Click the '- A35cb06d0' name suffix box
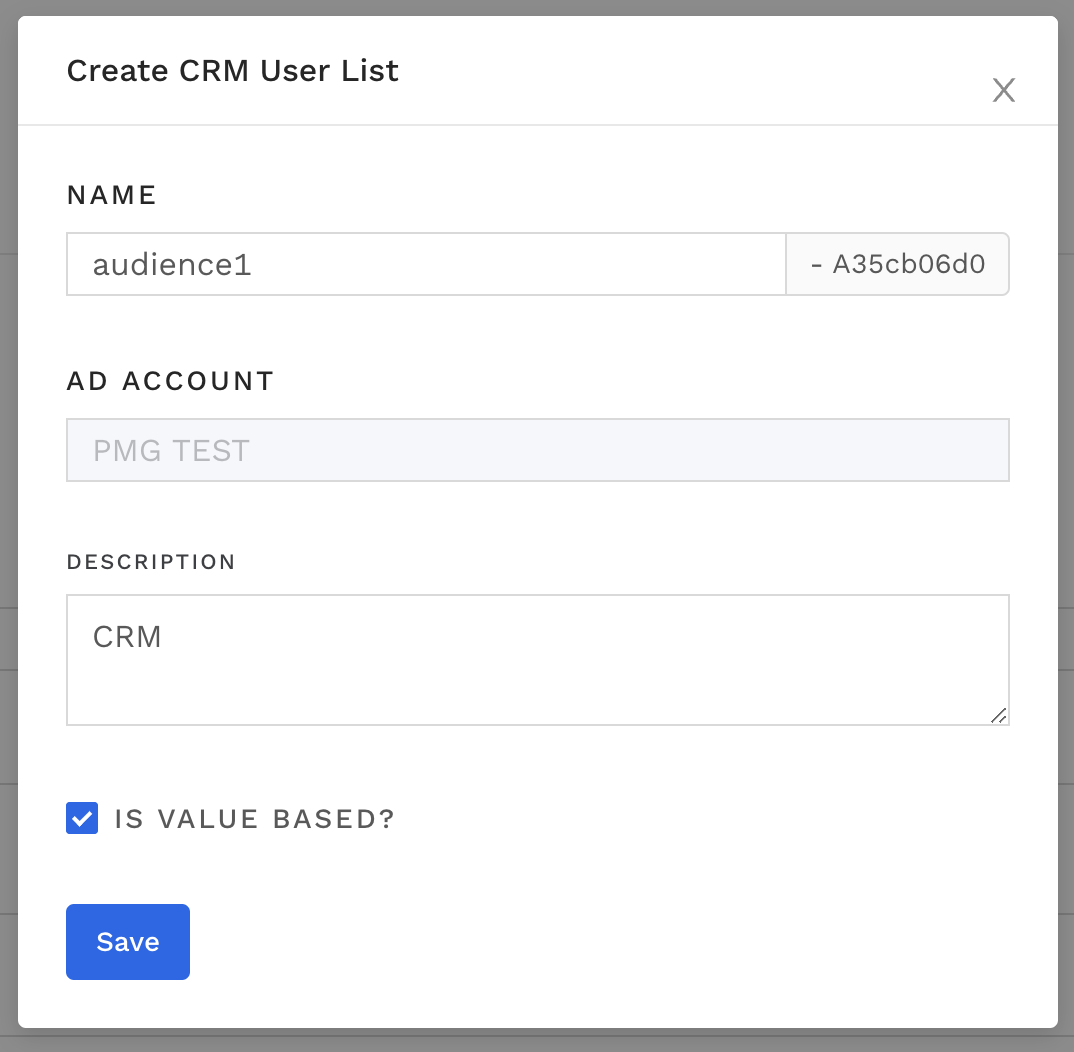The image size is (1074, 1052). 897,264
